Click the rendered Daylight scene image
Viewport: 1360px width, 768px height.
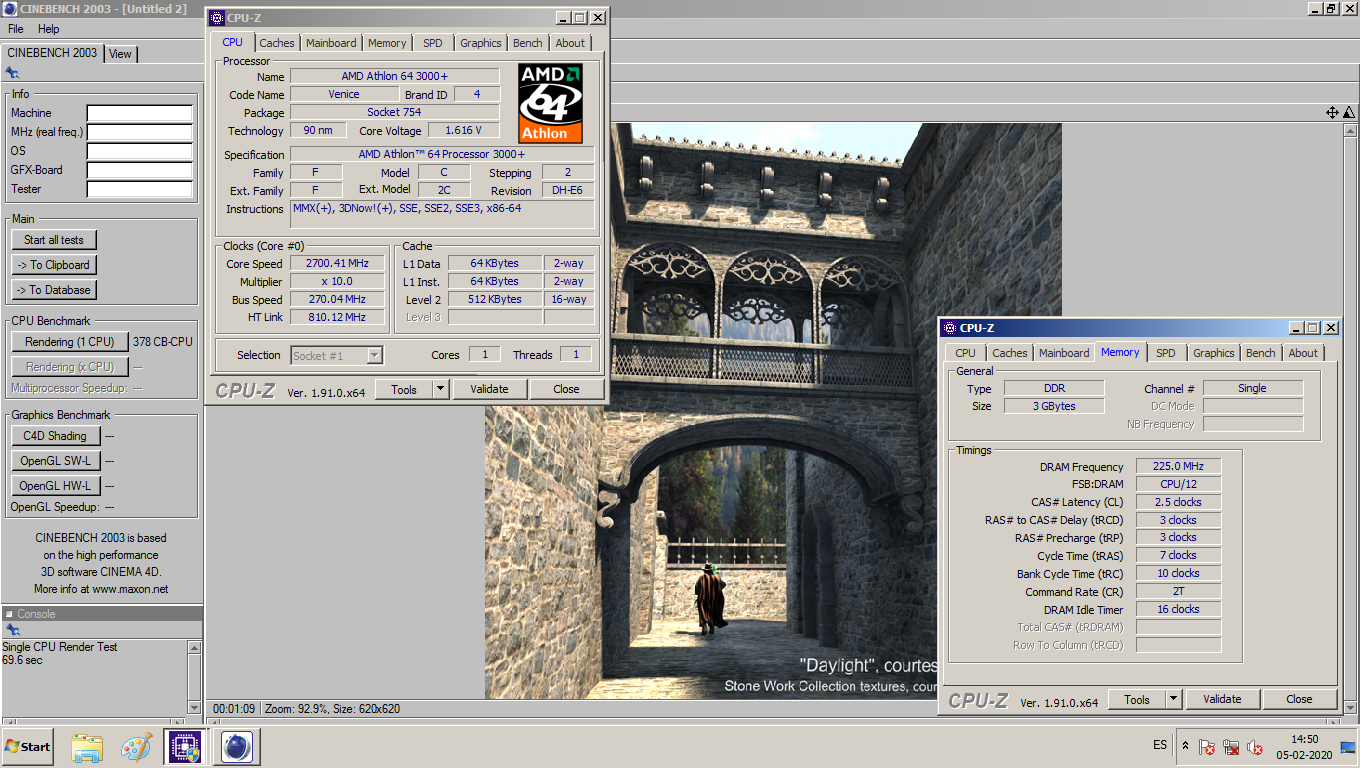[773, 411]
